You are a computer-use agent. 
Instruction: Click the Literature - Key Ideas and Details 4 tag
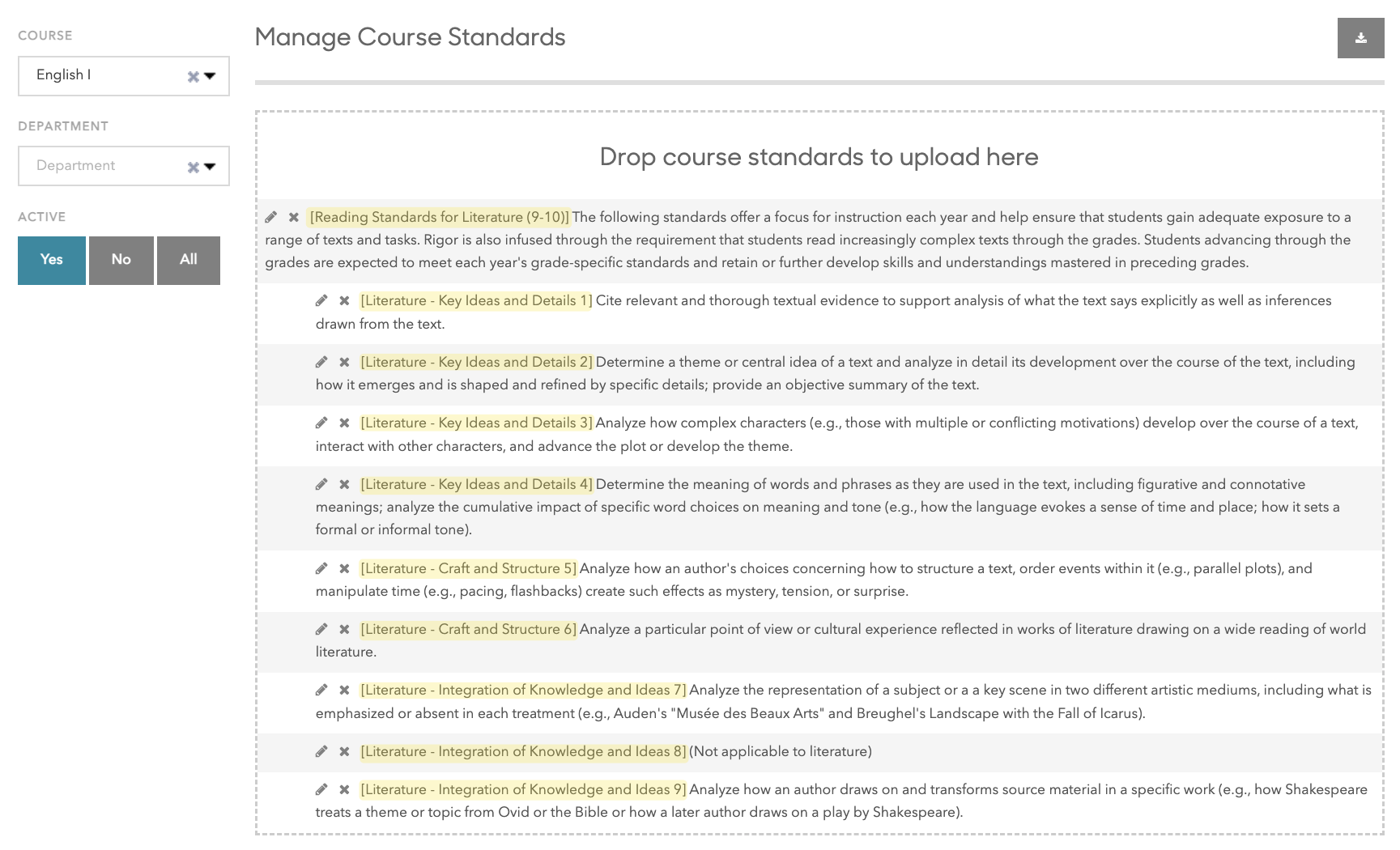pyautogui.click(x=476, y=484)
